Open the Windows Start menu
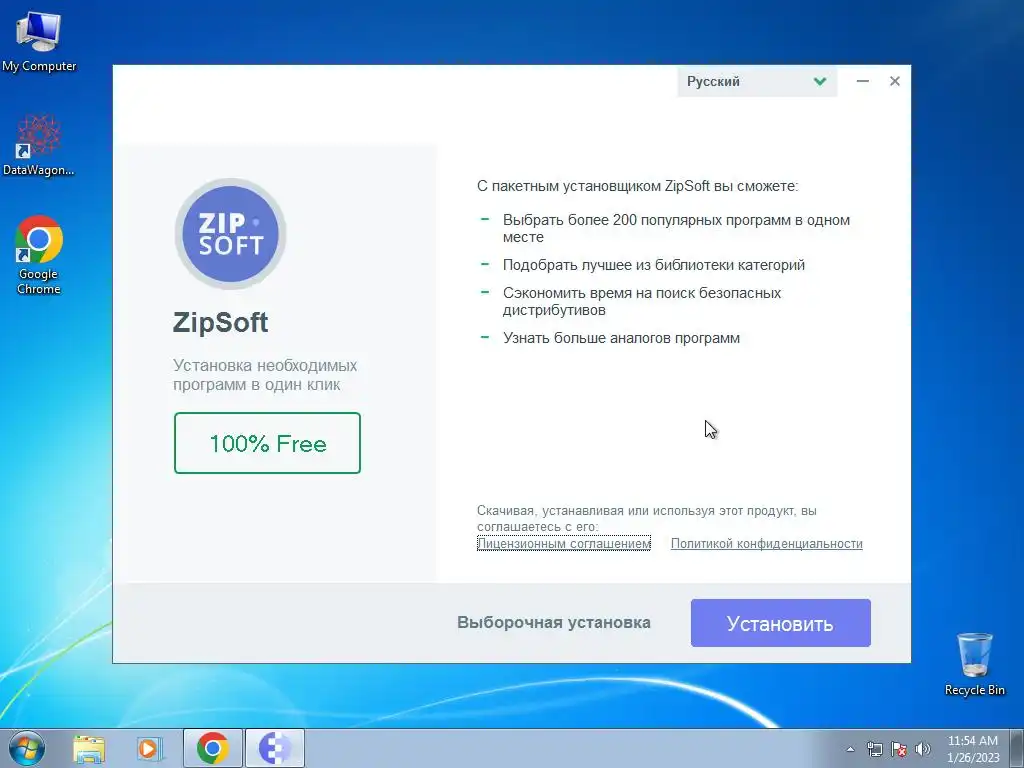The width and height of the screenshot is (1024, 768). [27, 748]
